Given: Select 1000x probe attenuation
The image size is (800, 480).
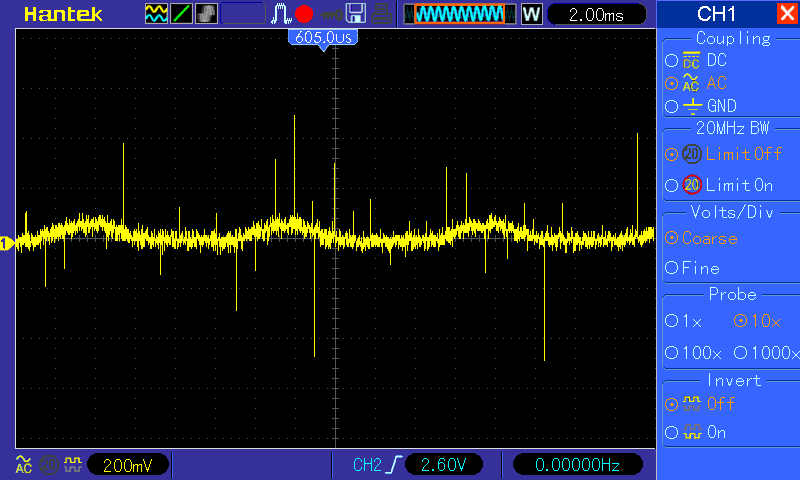Looking at the screenshot, I should tap(766, 352).
